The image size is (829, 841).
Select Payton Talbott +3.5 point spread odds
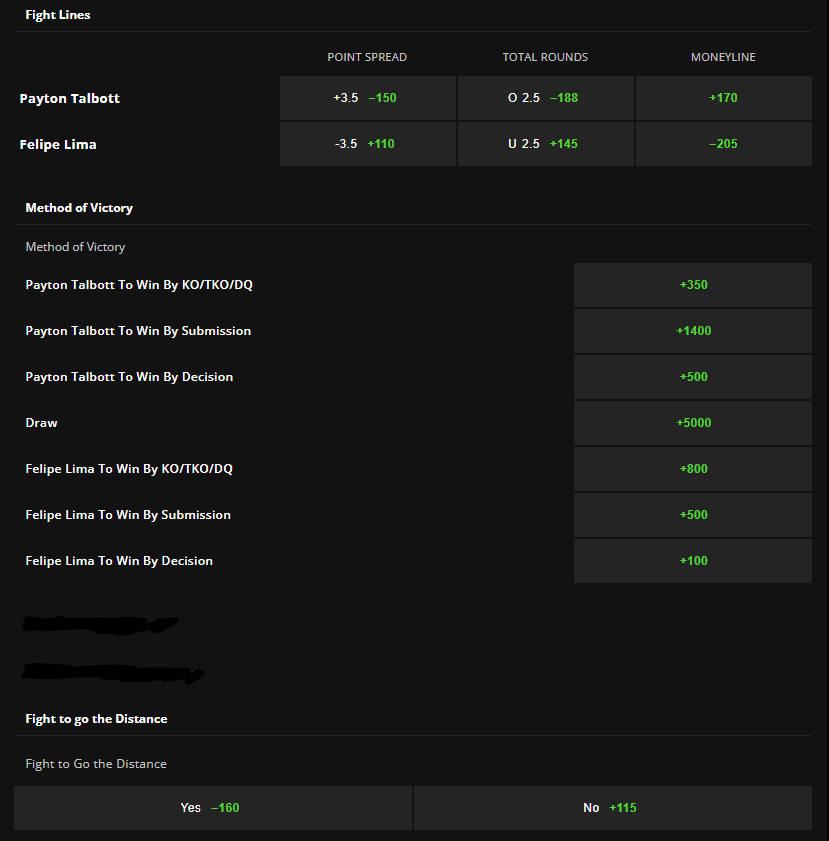tap(367, 98)
